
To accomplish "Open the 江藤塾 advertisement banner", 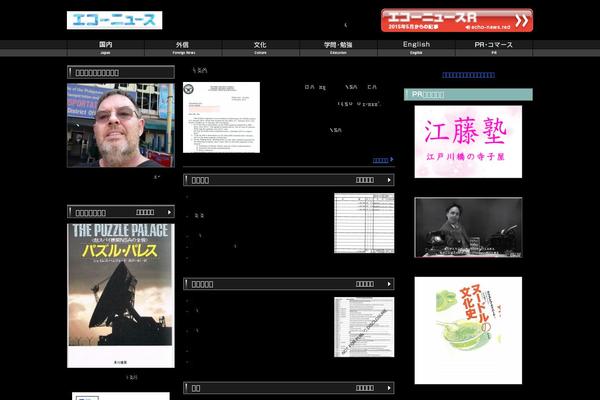I will pyautogui.click(x=468, y=142).
